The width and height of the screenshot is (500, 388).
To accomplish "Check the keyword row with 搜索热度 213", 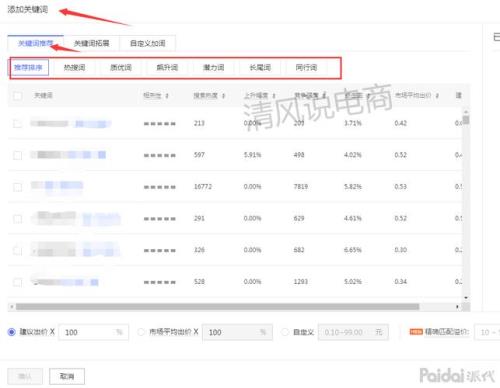I will [18, 124].
